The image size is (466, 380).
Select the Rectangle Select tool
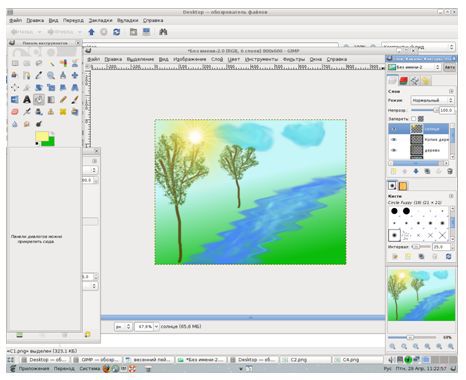click(x=15, y=63)
